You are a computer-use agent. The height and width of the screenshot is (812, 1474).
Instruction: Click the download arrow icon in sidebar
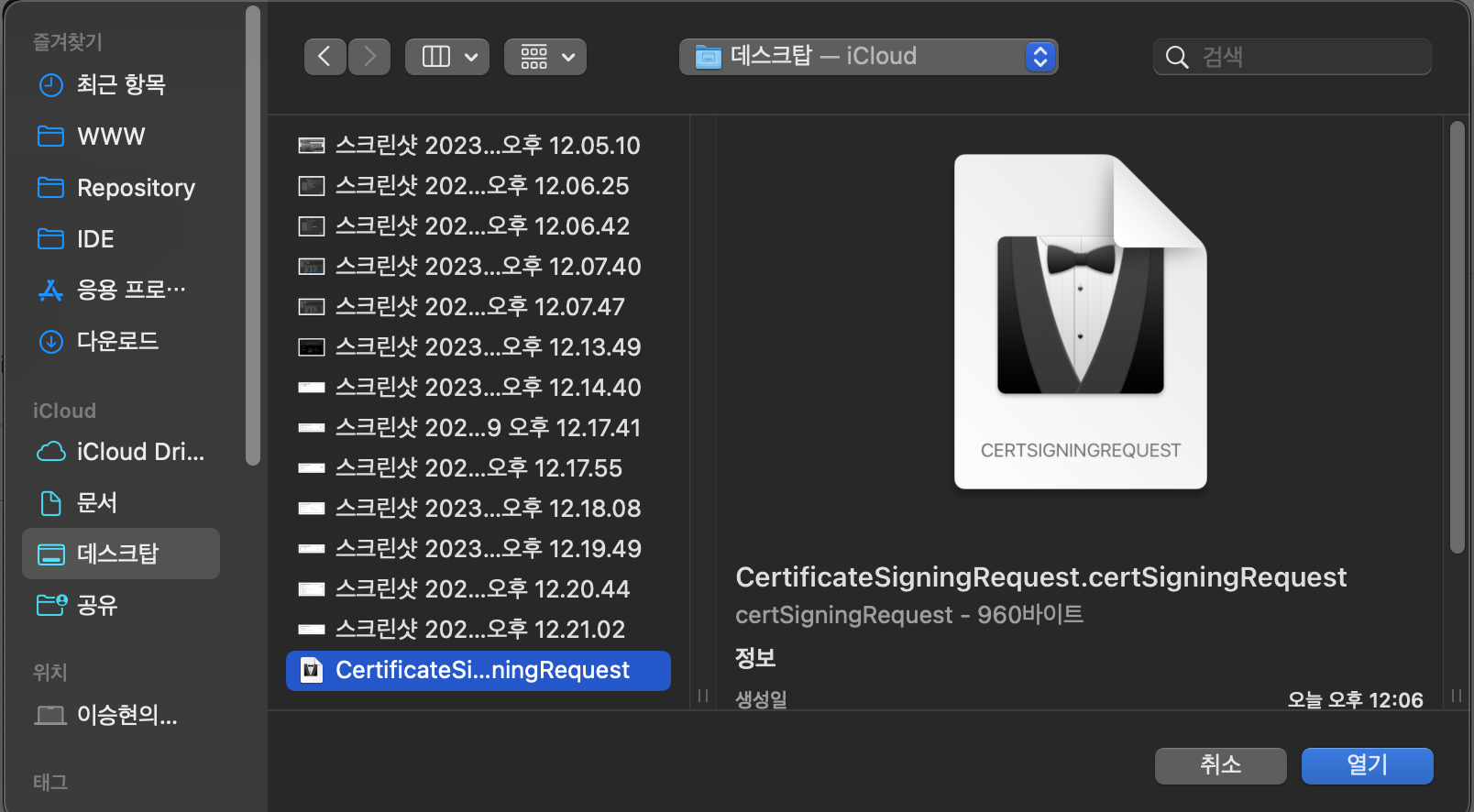pyautogui.click(x=51, y=342)
